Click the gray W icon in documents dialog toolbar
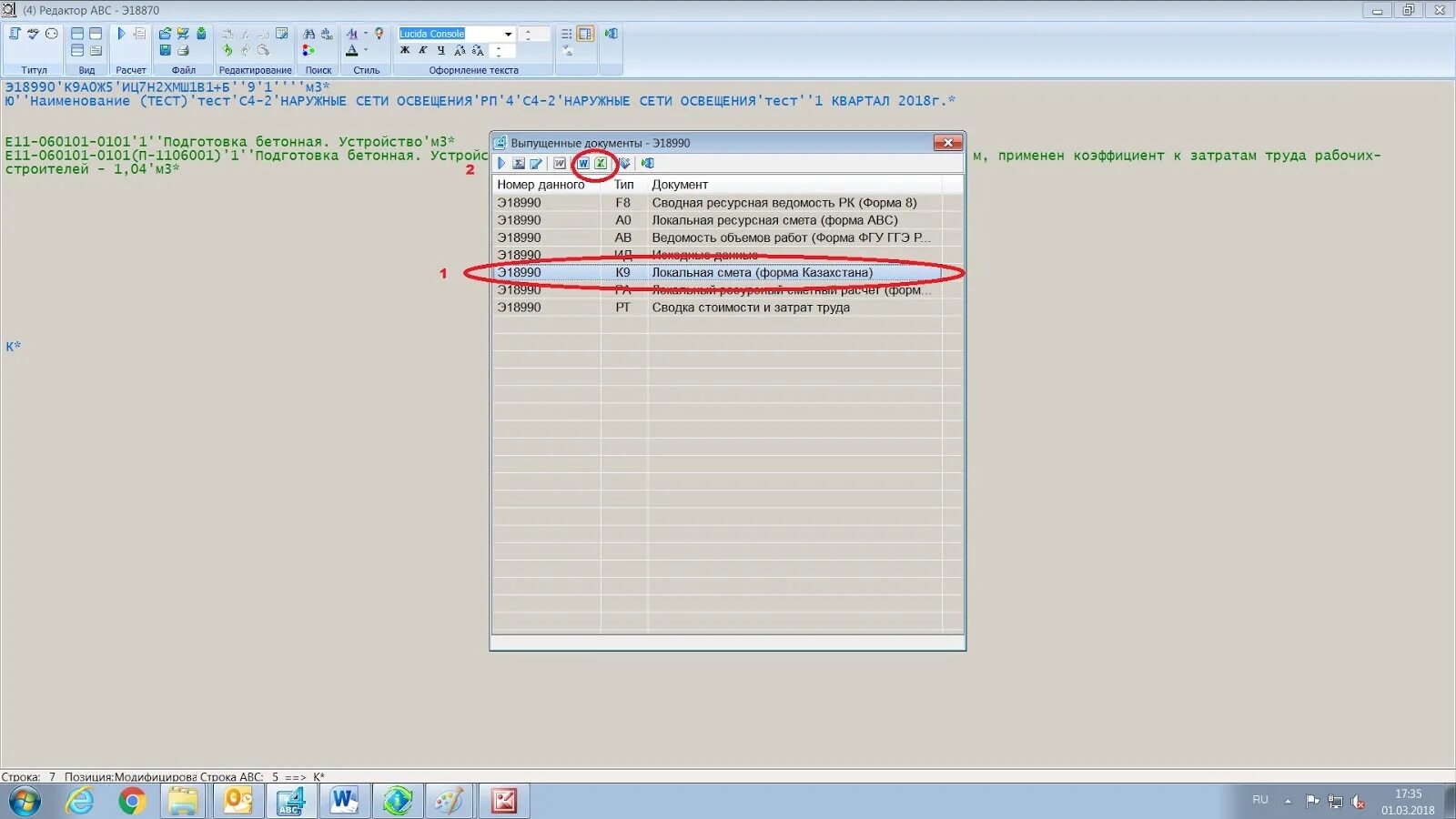Viewport: 1456px width, 819px height. coord(560,164)
